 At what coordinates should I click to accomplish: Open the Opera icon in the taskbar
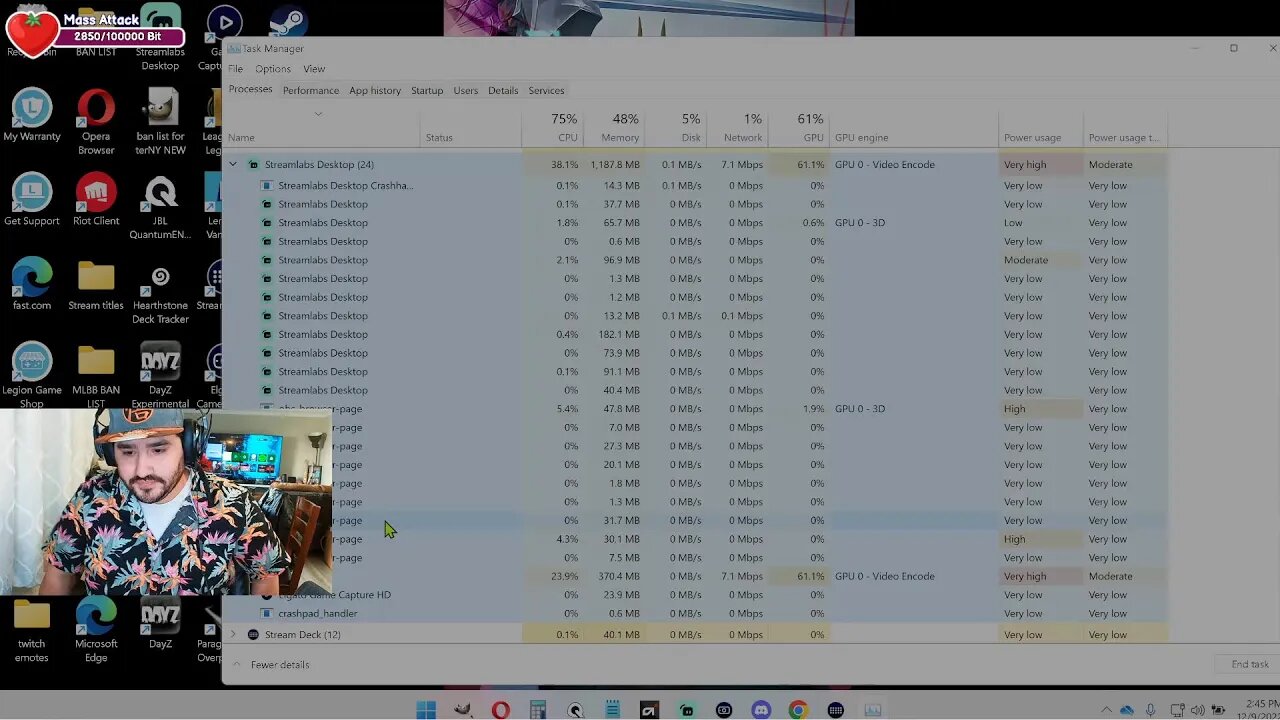[500, 710]
